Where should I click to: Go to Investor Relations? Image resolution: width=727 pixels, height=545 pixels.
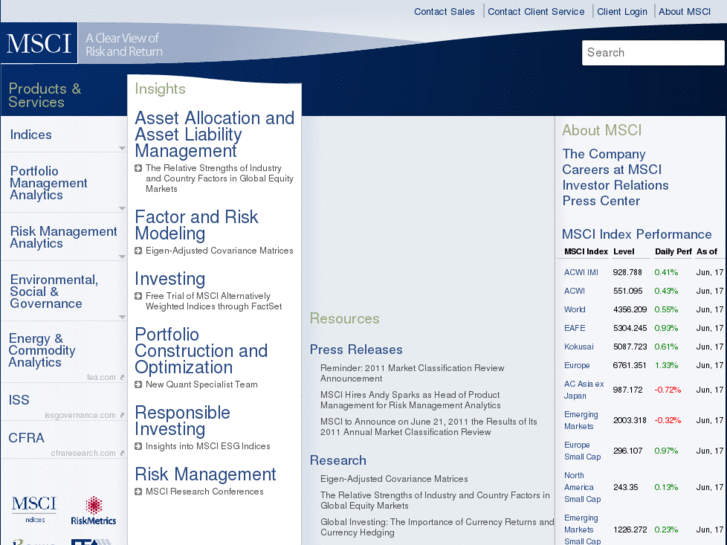[615, 186]
